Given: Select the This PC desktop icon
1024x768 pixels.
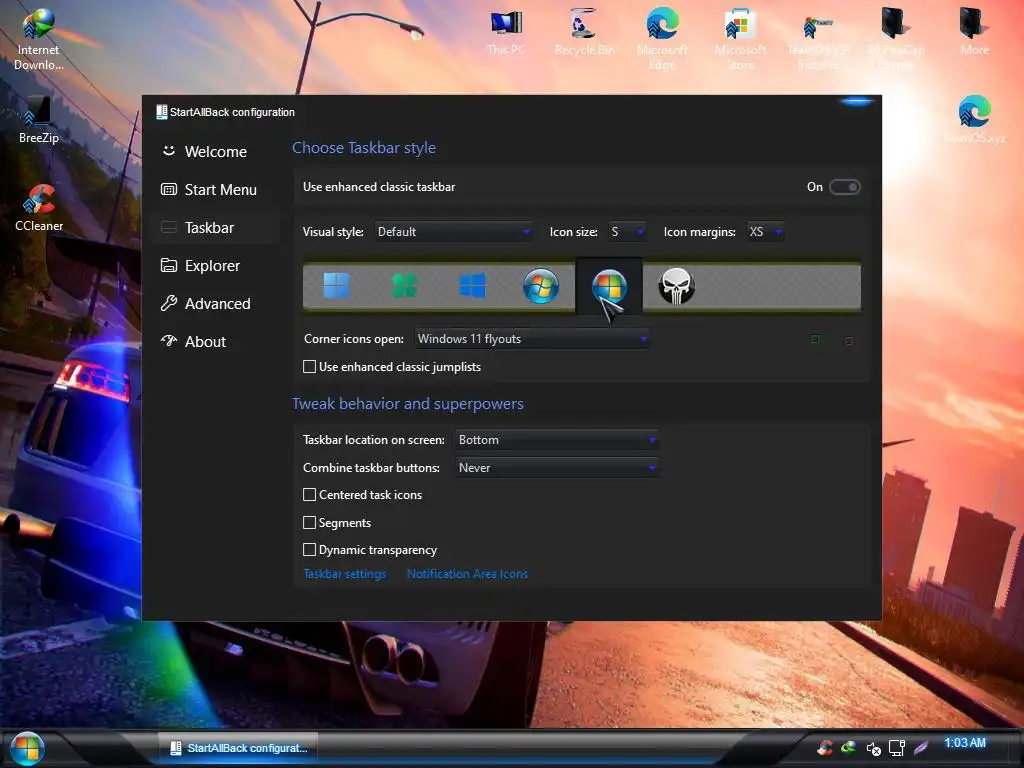Looking at the screenshot, I should tap(506, 33).
